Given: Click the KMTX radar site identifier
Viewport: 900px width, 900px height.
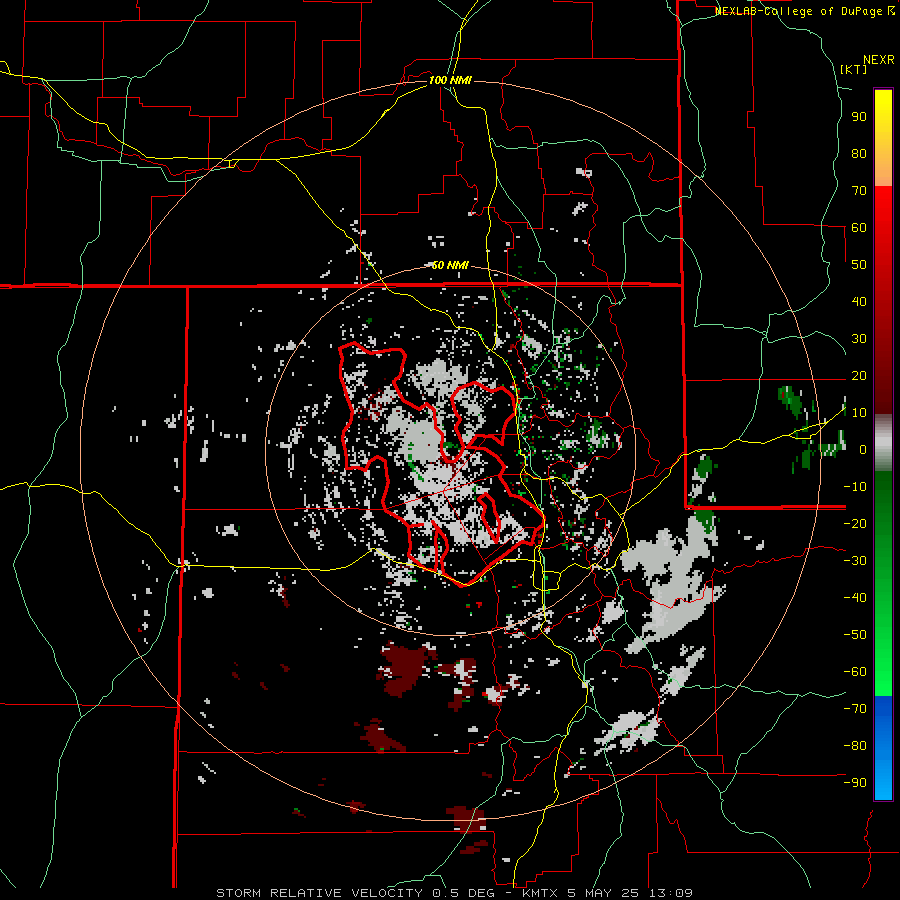Looking at the screenshot, I should point(541,893).
